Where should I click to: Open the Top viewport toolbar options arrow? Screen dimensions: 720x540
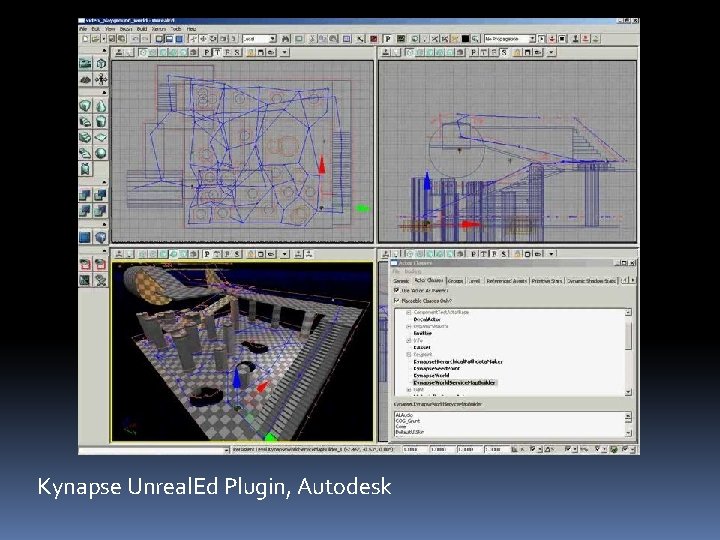pos(285,52)
